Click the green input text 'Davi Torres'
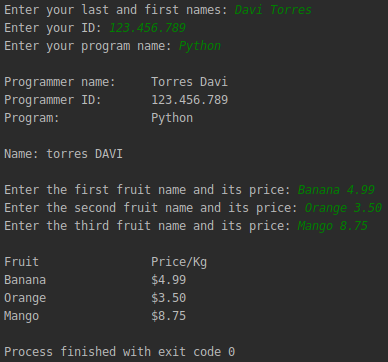The height and width of the screenshot is (362, 388). 273,10
